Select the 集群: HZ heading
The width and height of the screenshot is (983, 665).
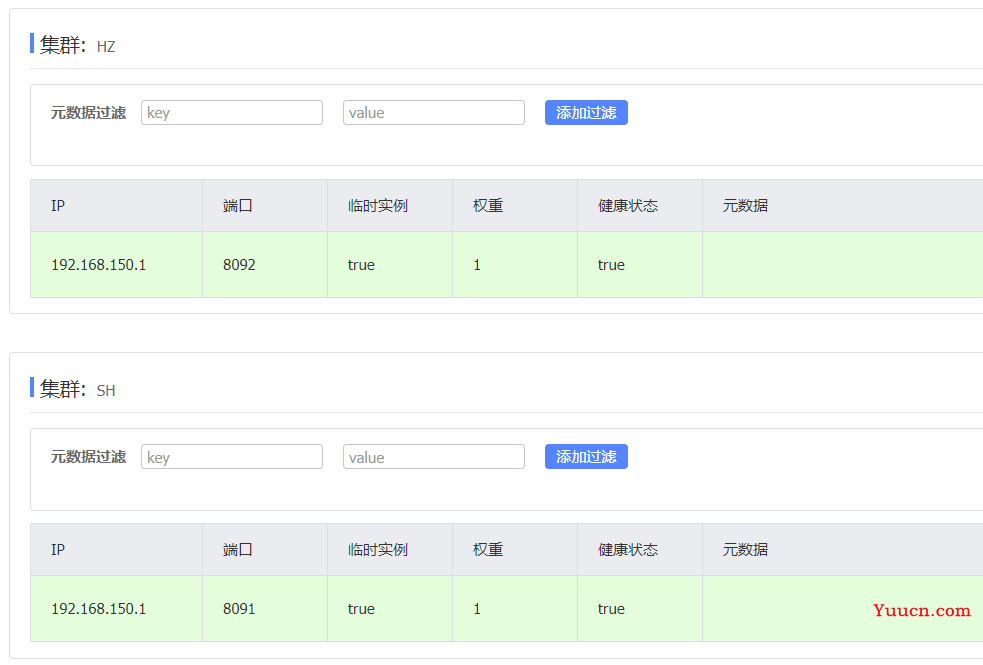(x=77, y=45)
